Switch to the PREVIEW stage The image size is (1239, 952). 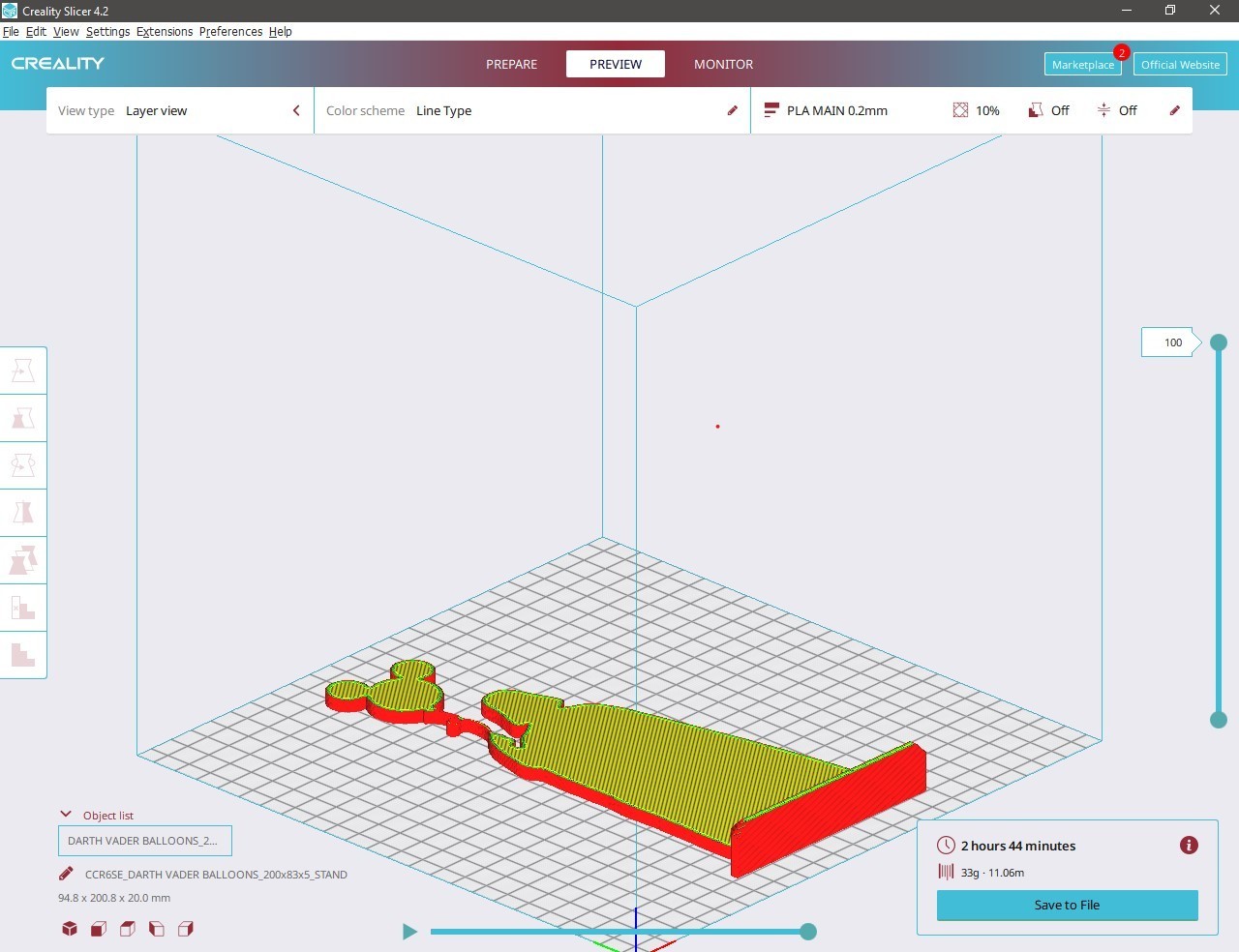pyautogui.click(x=616, y=64)
